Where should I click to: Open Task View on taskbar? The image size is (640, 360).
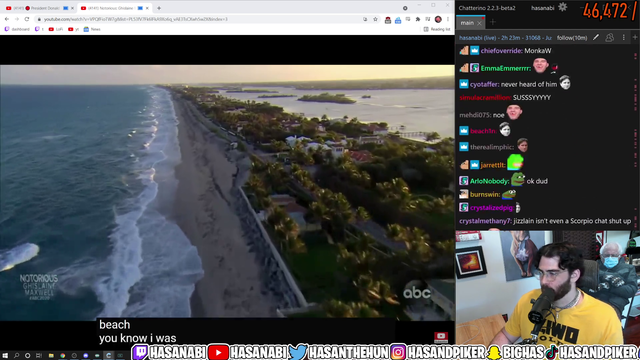(39, 356)
